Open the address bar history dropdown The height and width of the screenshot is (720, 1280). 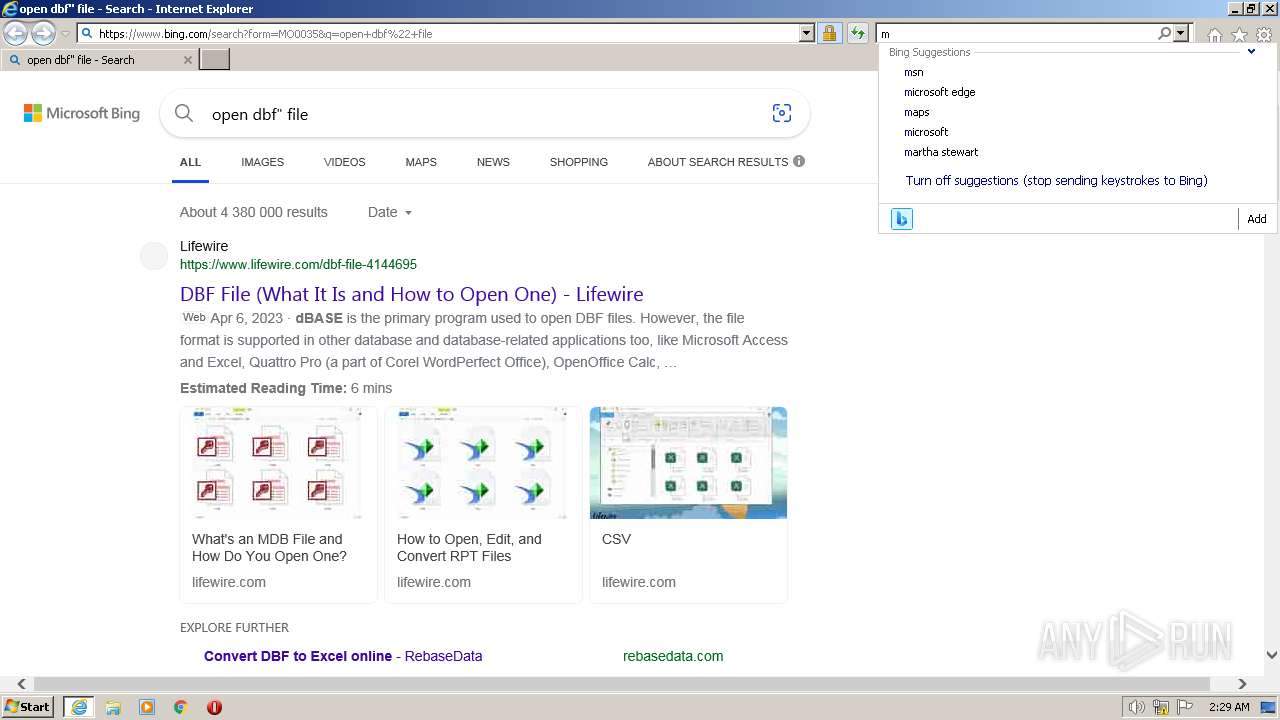pyautogui.click(x=807, y=33)
